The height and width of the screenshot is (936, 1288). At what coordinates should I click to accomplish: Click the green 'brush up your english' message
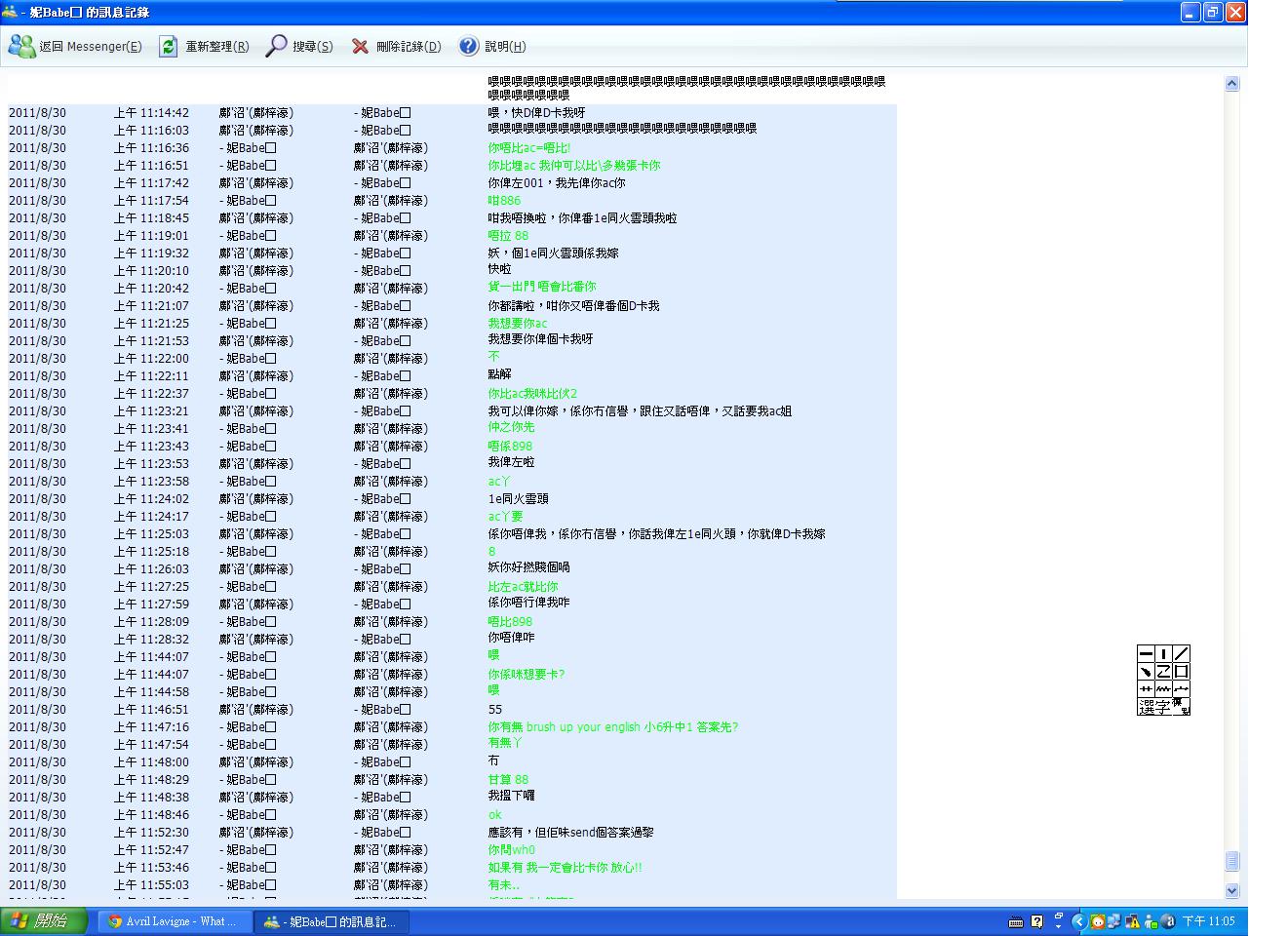pos(612,726)
